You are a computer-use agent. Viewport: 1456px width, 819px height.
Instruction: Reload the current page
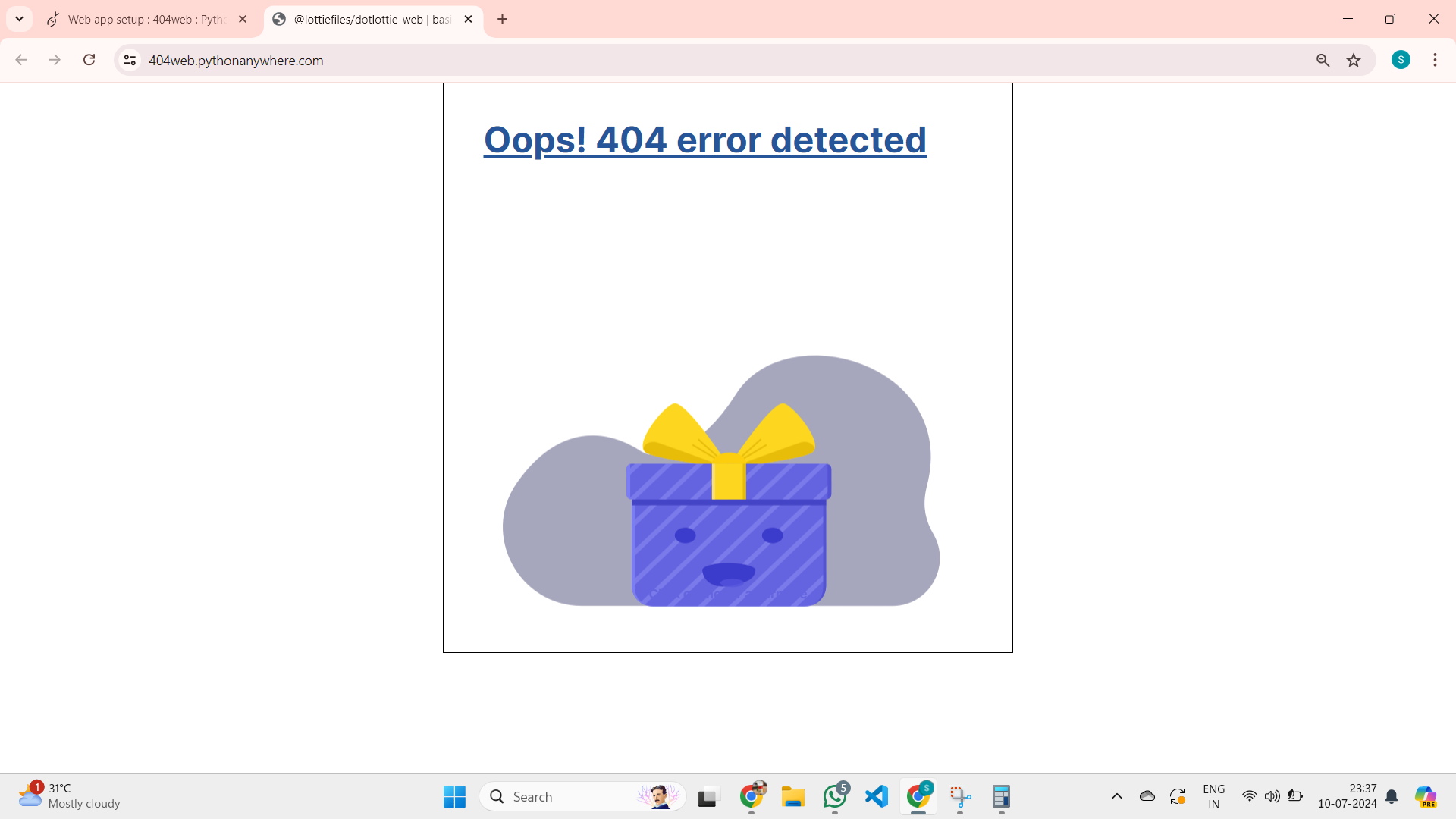coord(89,60)
